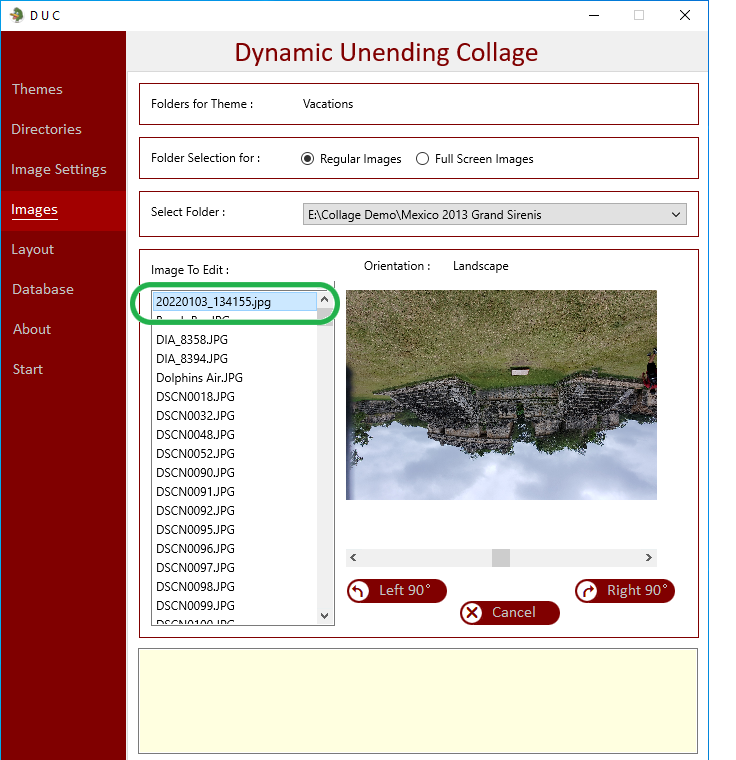
Task: Select DIA_8358.JPG in the list
Action: tap(192, 340)
